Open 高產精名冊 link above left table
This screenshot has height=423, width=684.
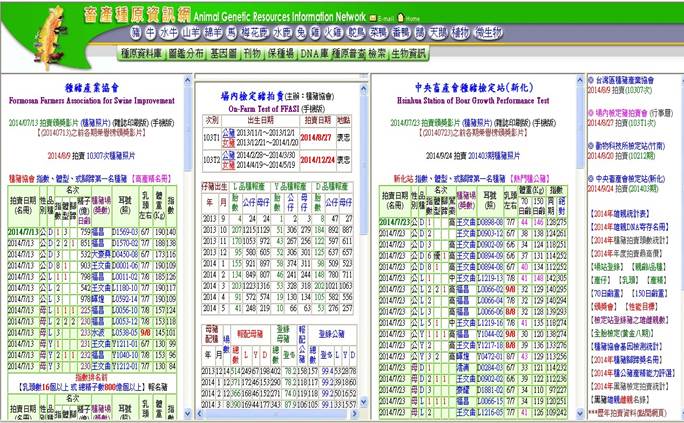152,179
